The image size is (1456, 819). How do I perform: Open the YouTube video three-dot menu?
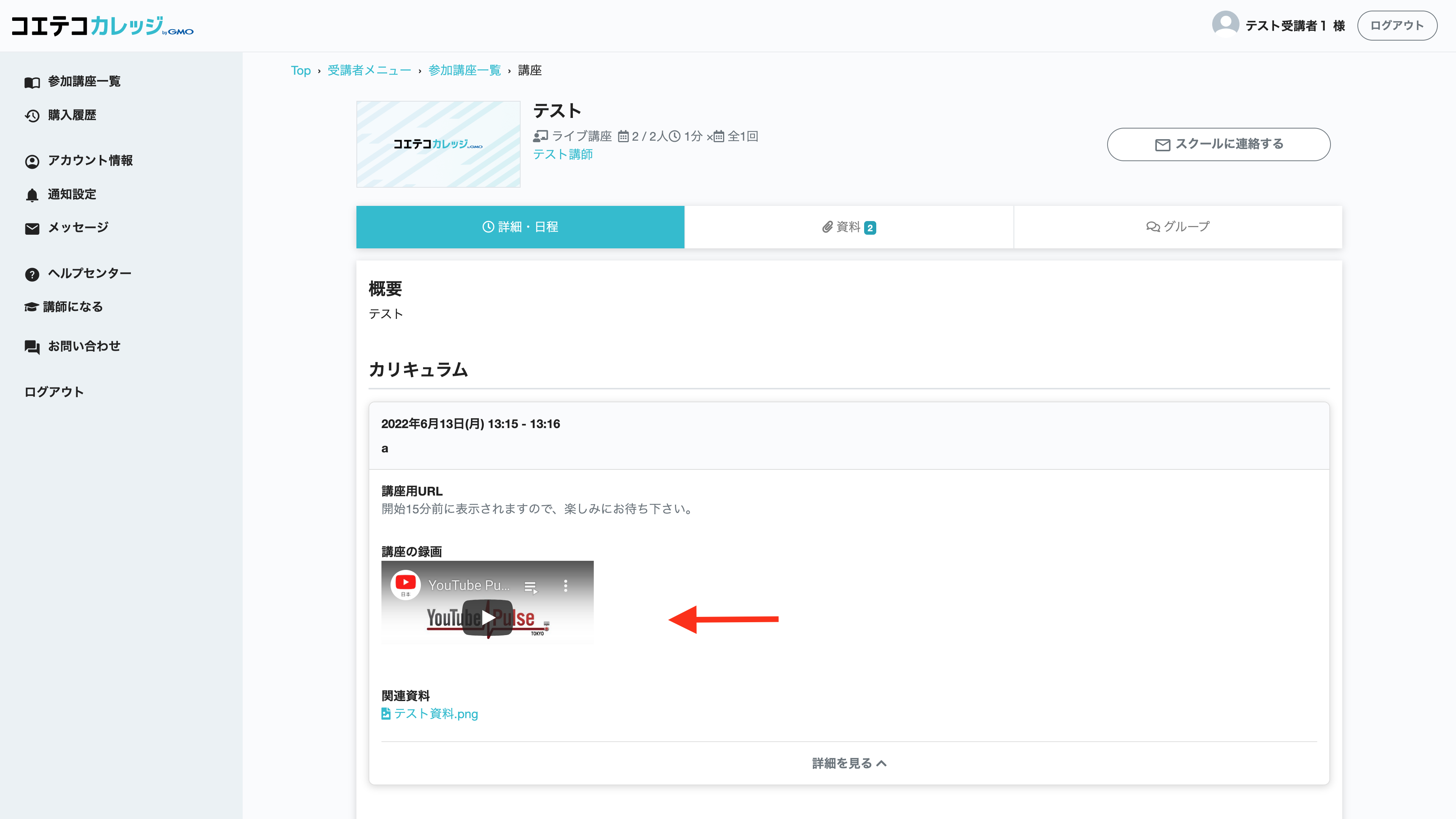565,585
